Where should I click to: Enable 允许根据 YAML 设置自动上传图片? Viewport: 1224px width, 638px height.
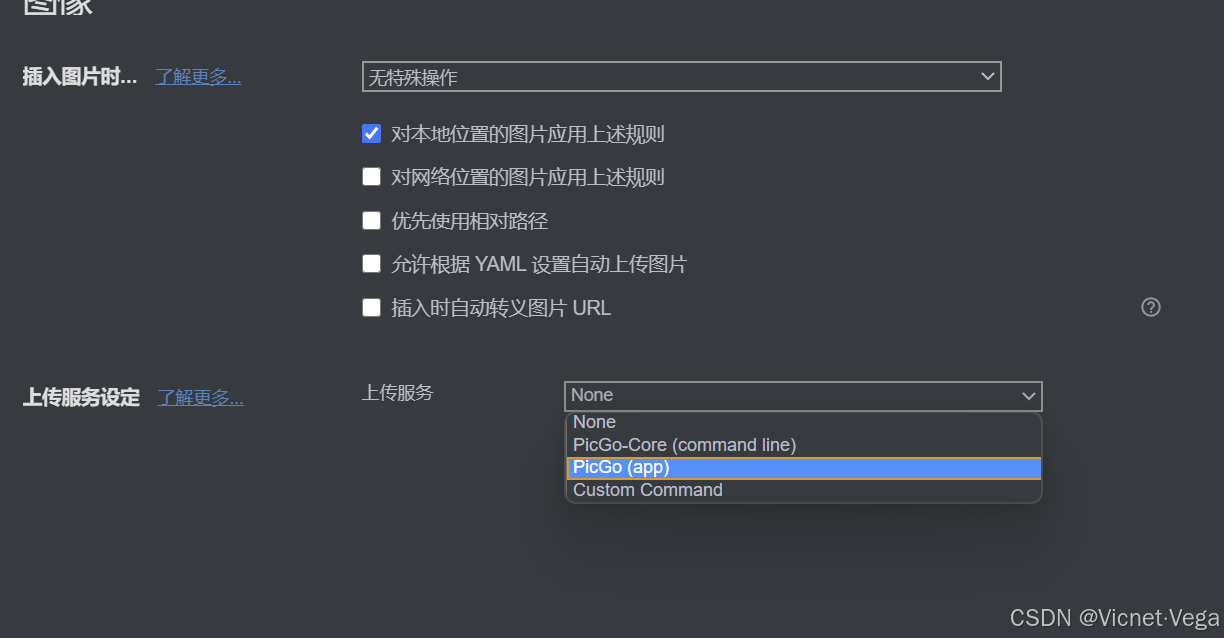pos(371,263)
